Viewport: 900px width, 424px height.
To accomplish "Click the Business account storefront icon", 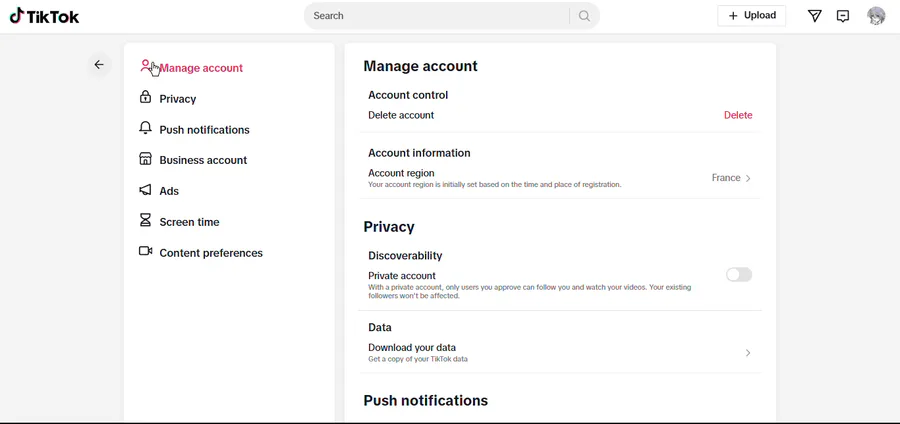I will [x=145, y=159].
